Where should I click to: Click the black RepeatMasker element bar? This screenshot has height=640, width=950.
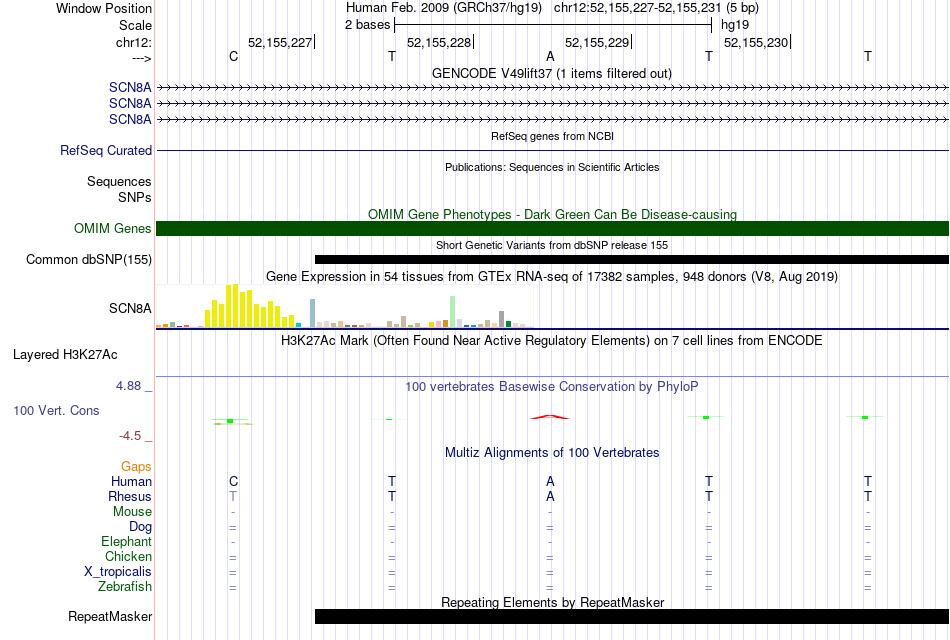632,616
